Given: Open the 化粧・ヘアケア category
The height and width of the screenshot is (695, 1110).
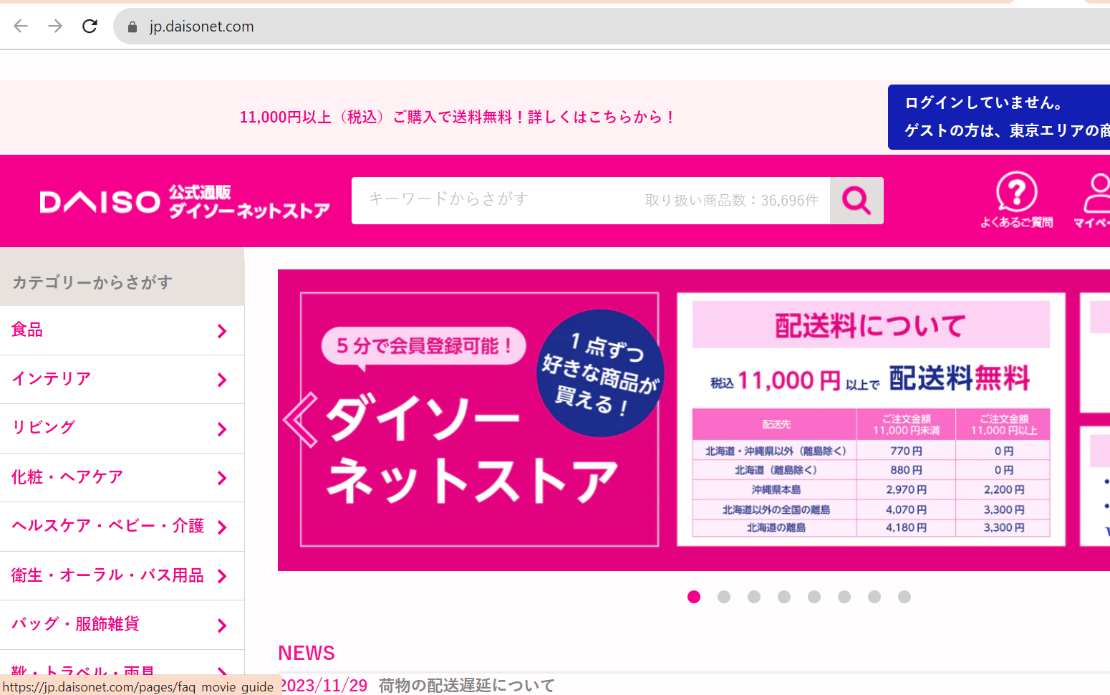Looking at the screenshot, I should coord(122,477).
